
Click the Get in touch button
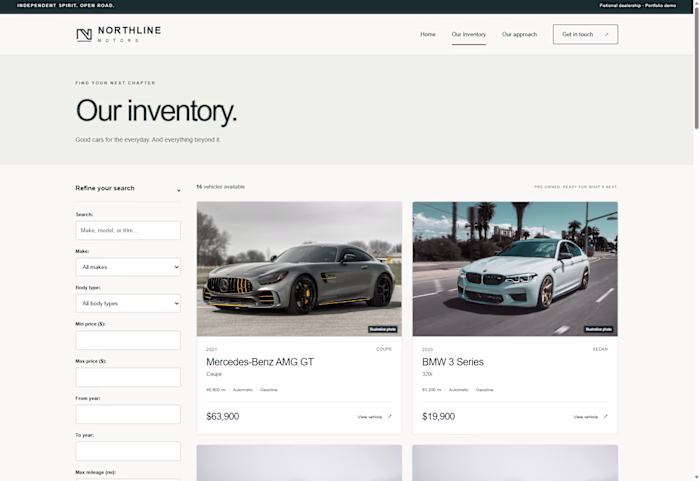(585, 34)
